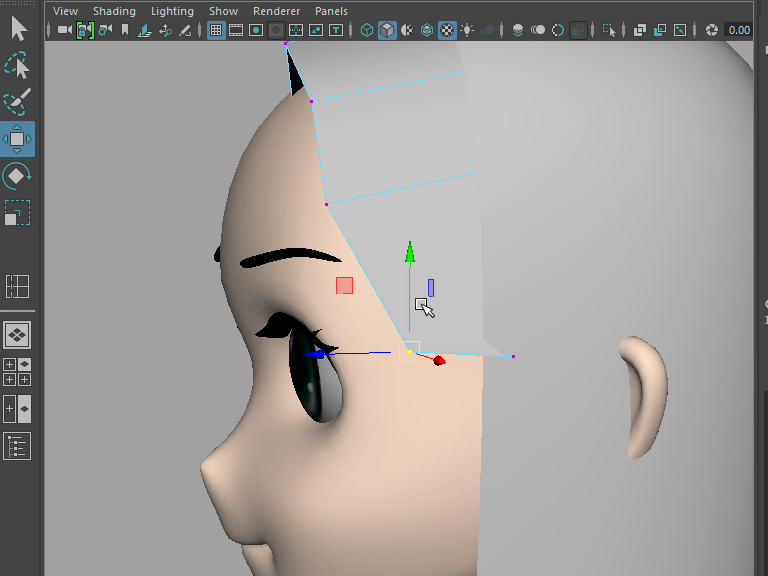Activate the Lasso Select tool
768x576 pixels.
coord(17,66)
